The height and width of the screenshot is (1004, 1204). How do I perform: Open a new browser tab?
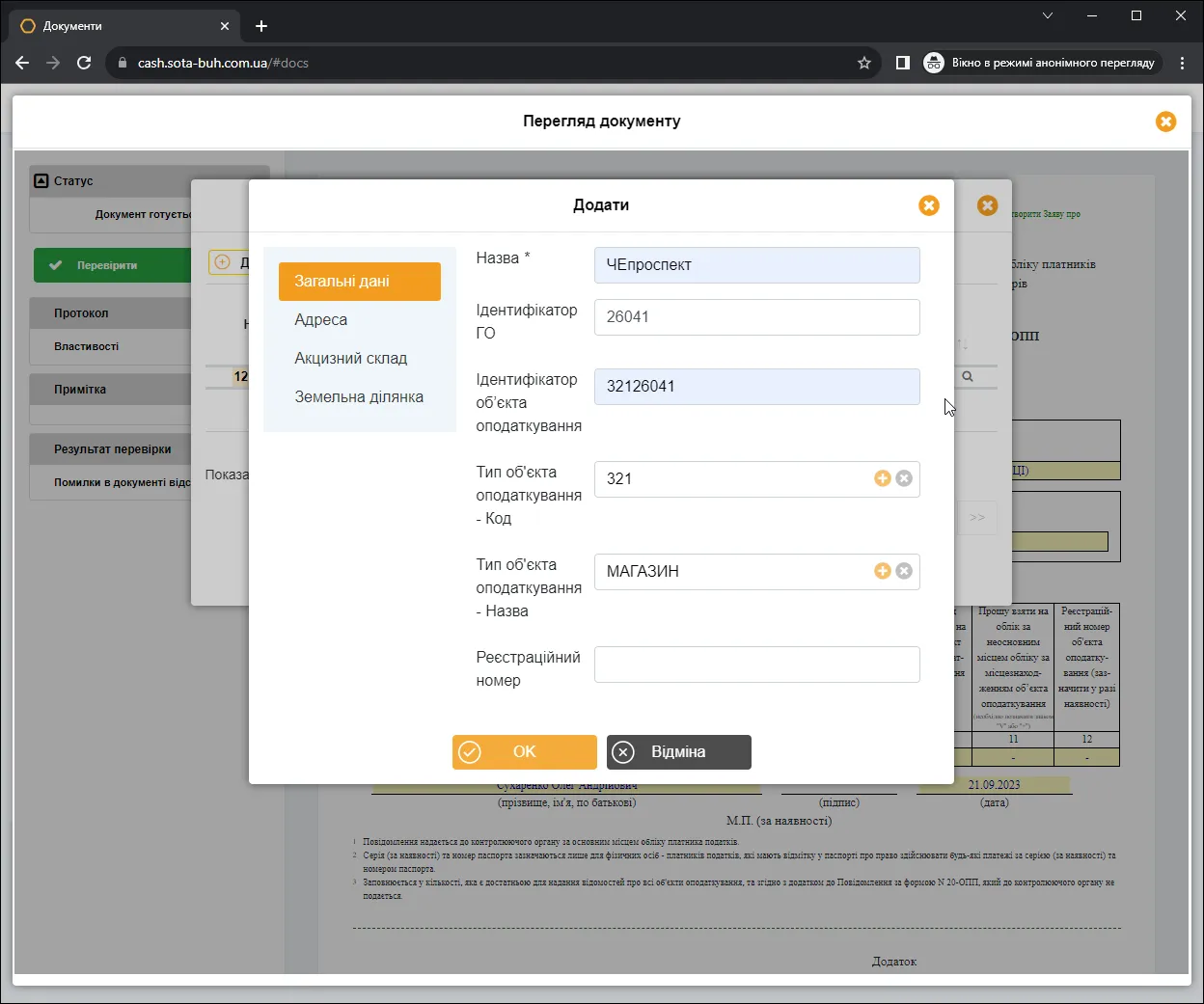[261, 26]
